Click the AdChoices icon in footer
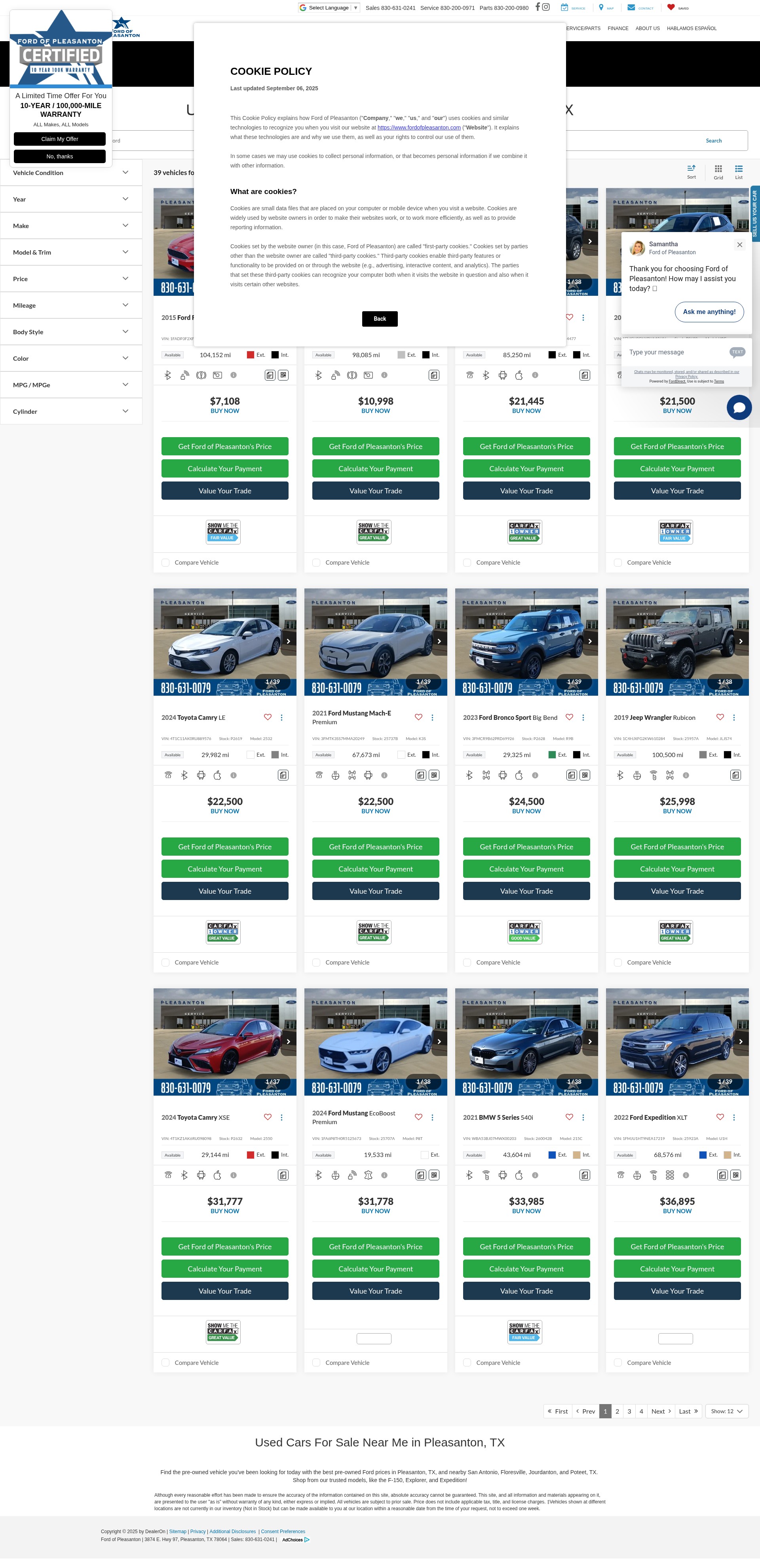 tap(307, 1539)
